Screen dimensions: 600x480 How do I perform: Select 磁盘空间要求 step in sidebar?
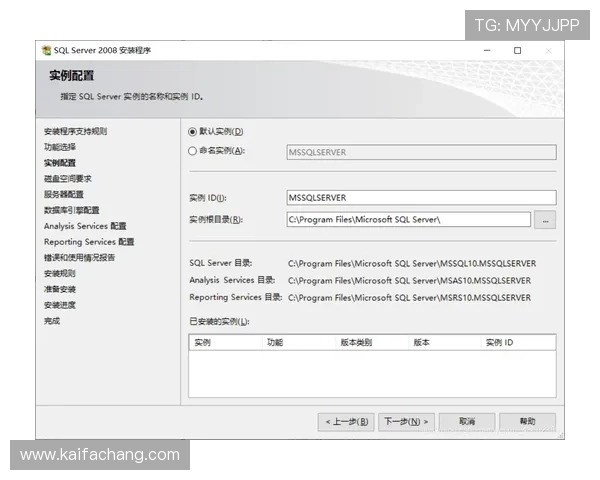point(68,178)
